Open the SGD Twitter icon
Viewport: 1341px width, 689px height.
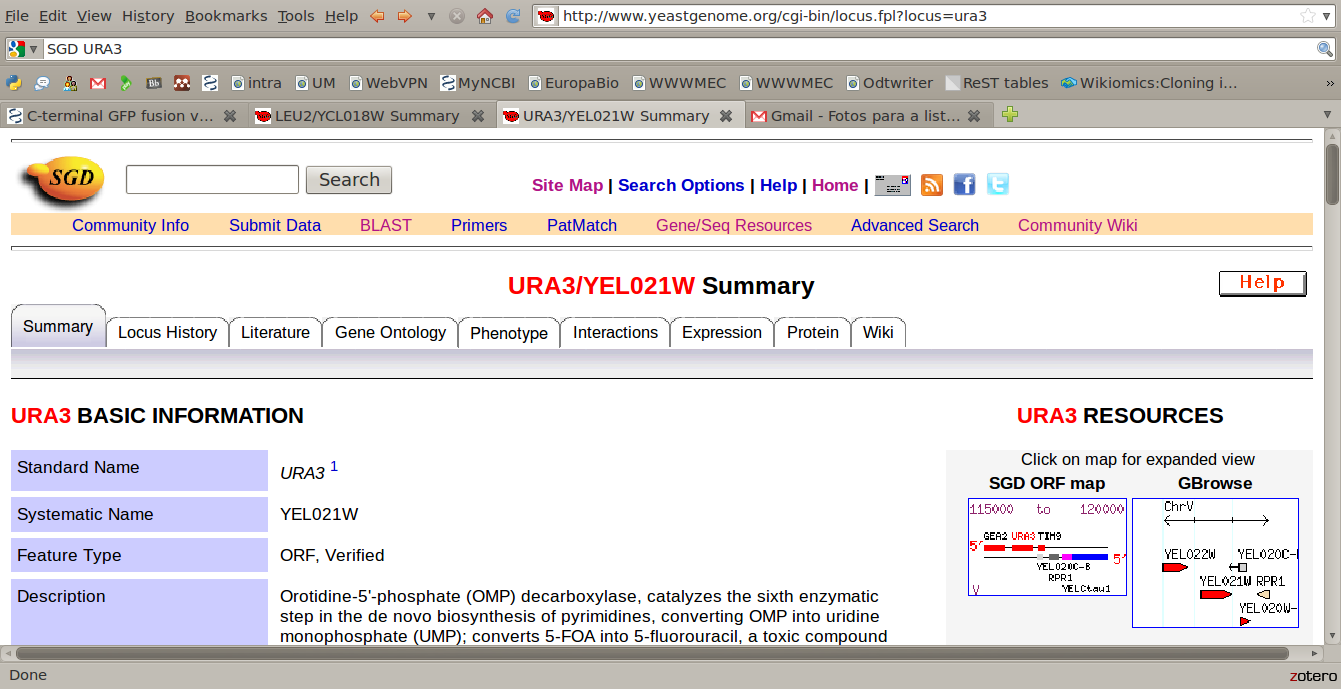[x=998, y=184]
